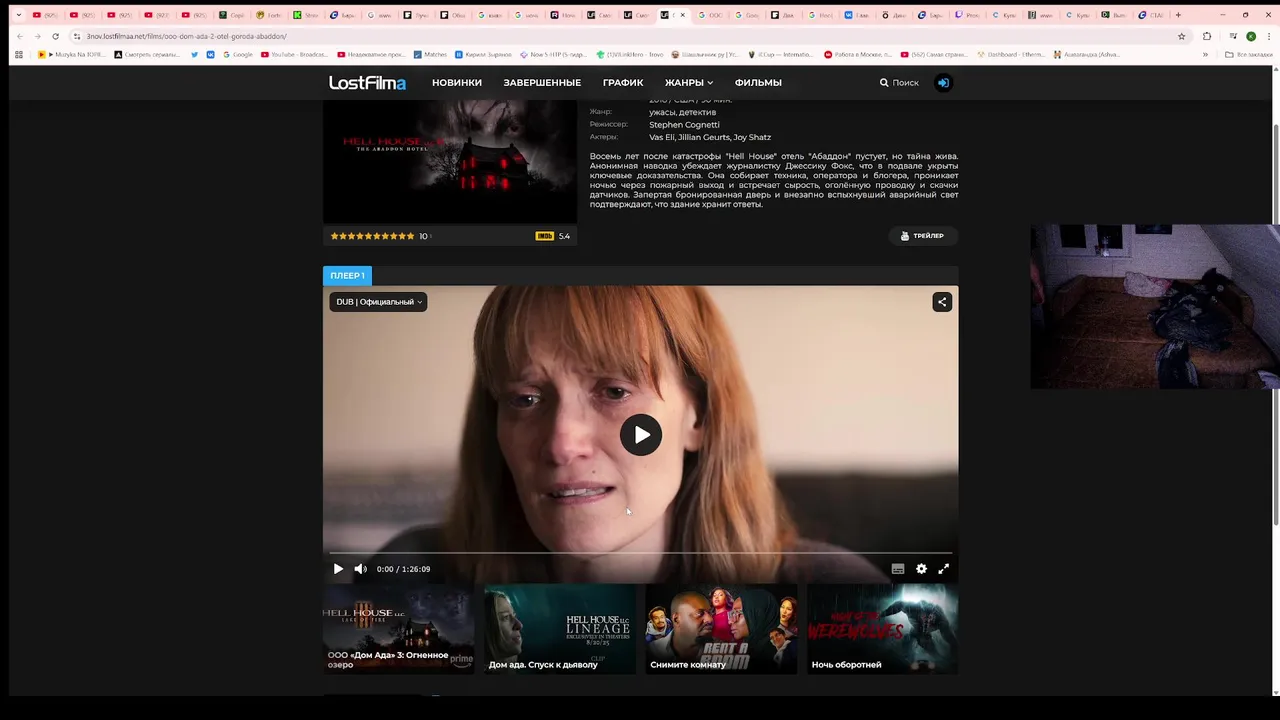The image size is (1280, 720).
Task: Enter fullscreen mode in the player
Action: coord(943,569)
